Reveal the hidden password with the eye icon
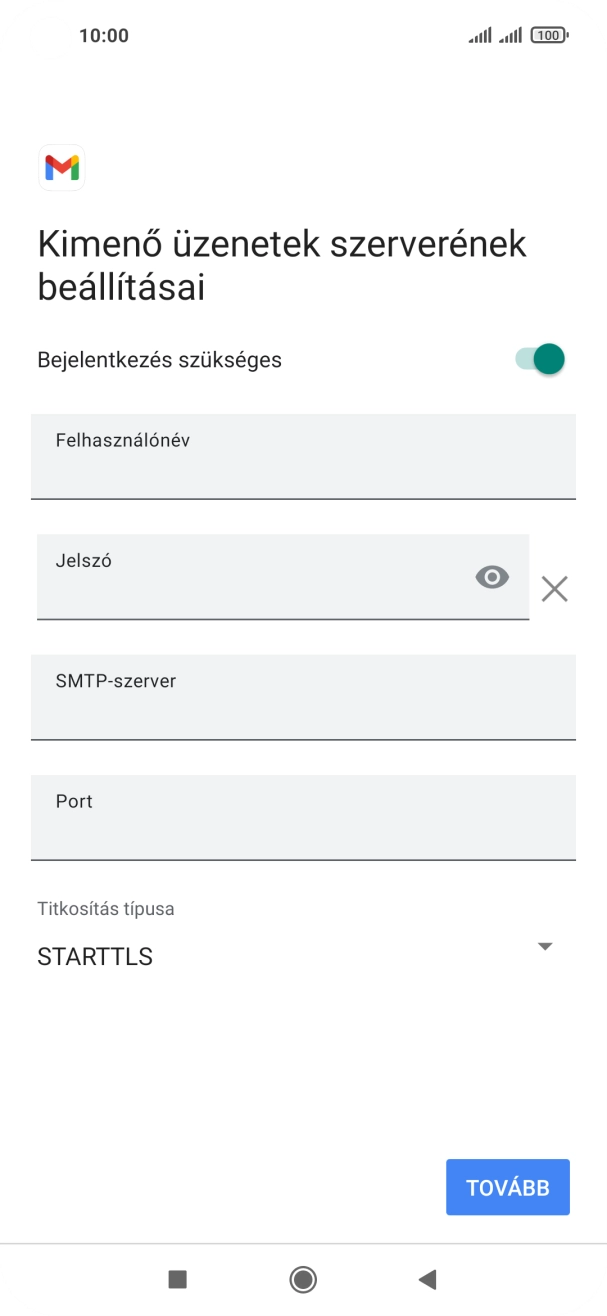The image size is (607, 1316). point(491,577)
